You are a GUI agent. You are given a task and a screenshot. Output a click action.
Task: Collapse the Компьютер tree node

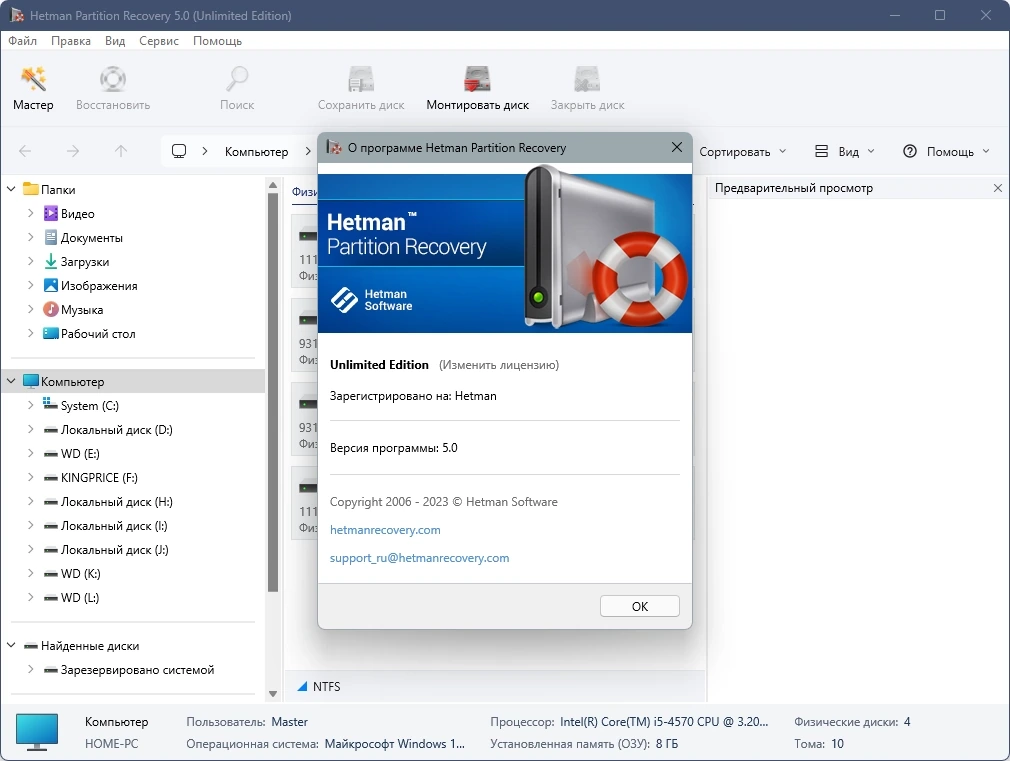click(x=11, y=381)
